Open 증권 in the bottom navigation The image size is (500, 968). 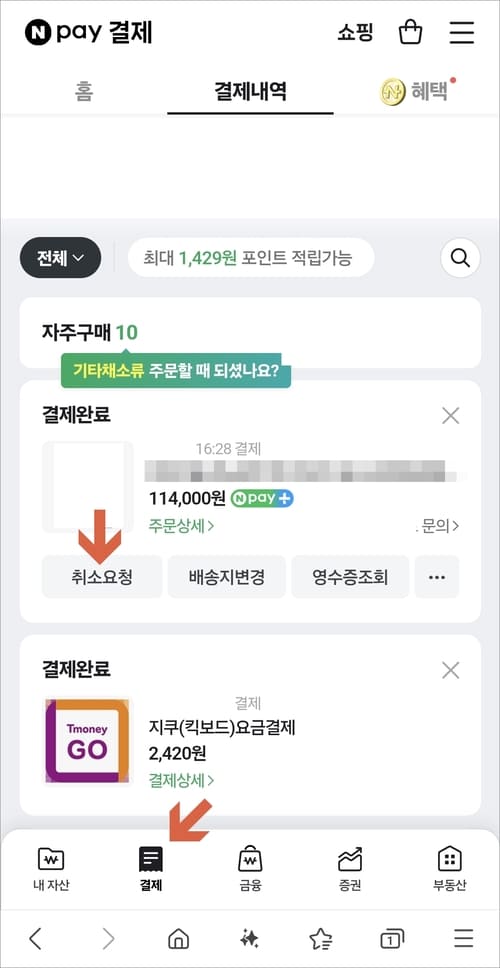349,869
